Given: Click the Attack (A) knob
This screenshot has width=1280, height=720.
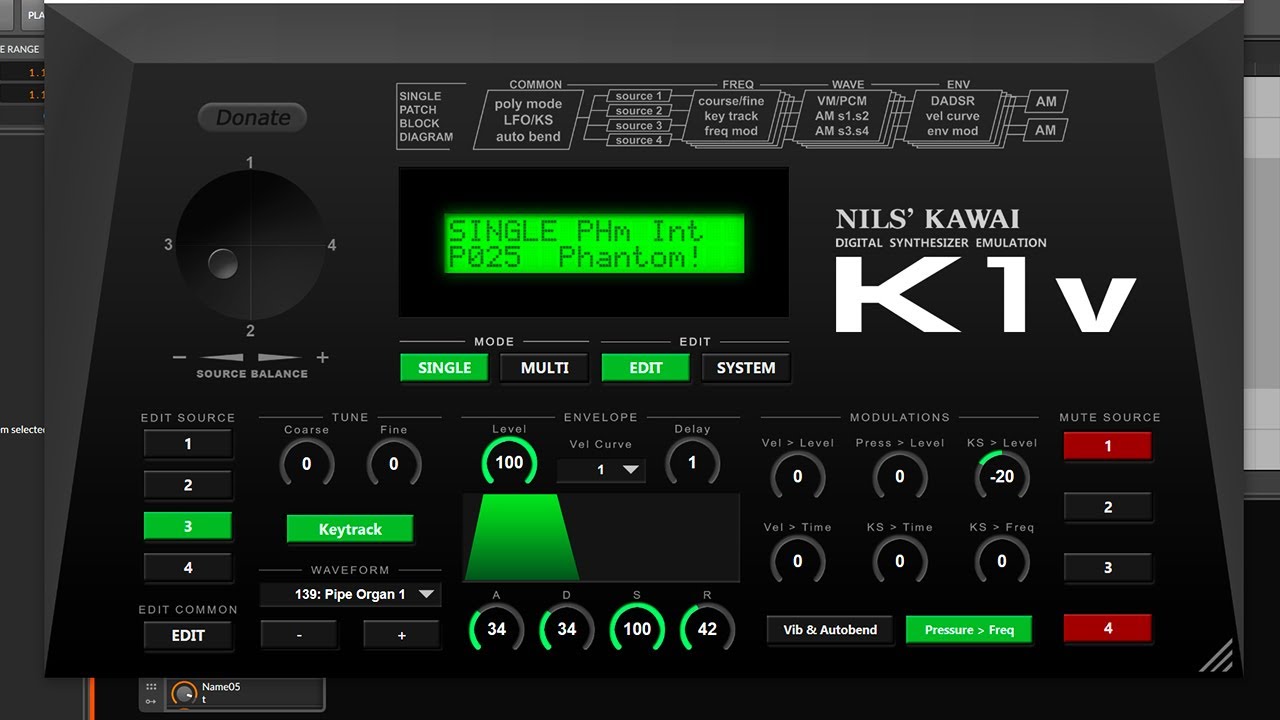Looking at the screenshot, I should click(x=497, y=629).
